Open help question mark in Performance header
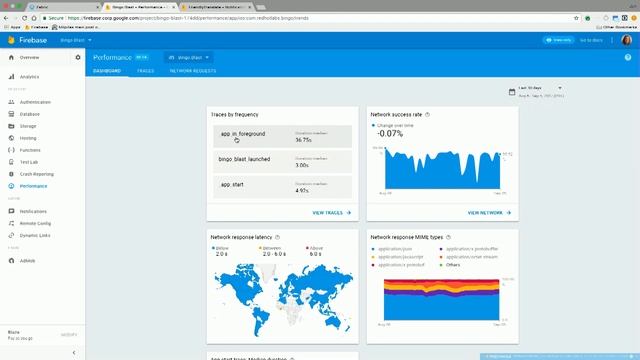 coord(628,58)
